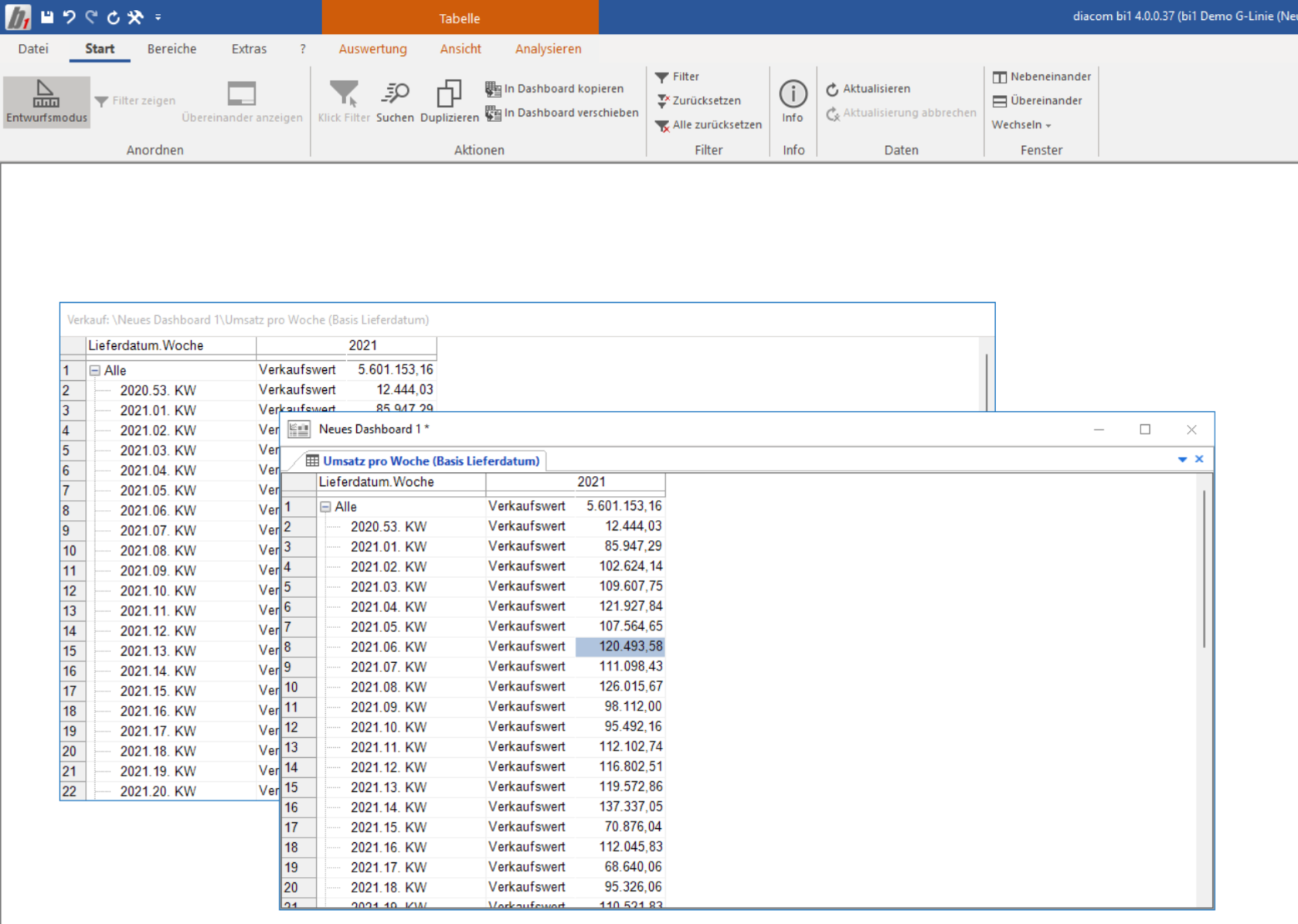Toggle Entwurfsmodus design mode
This screenshot has width=1298, height=924.
tap(46, 101)
